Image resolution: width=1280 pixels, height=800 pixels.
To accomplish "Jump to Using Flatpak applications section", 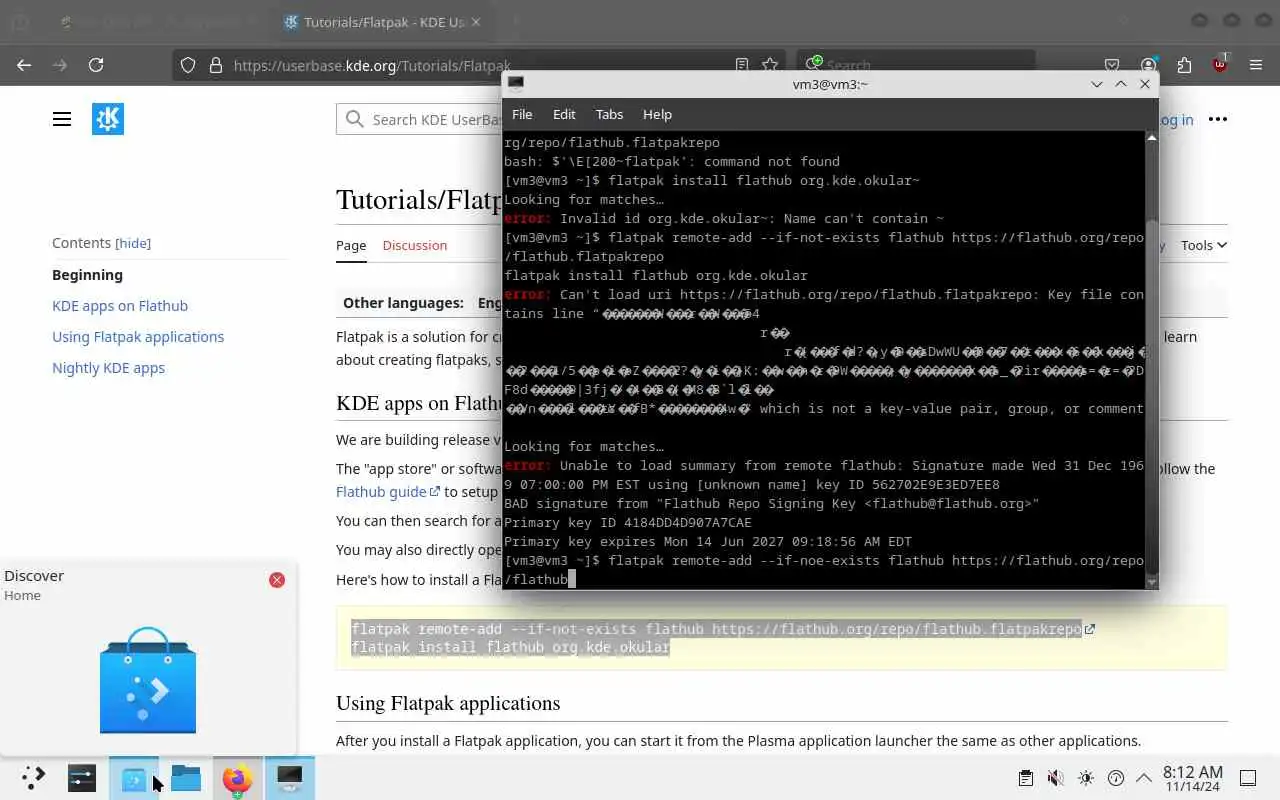I will pos(138,337).
